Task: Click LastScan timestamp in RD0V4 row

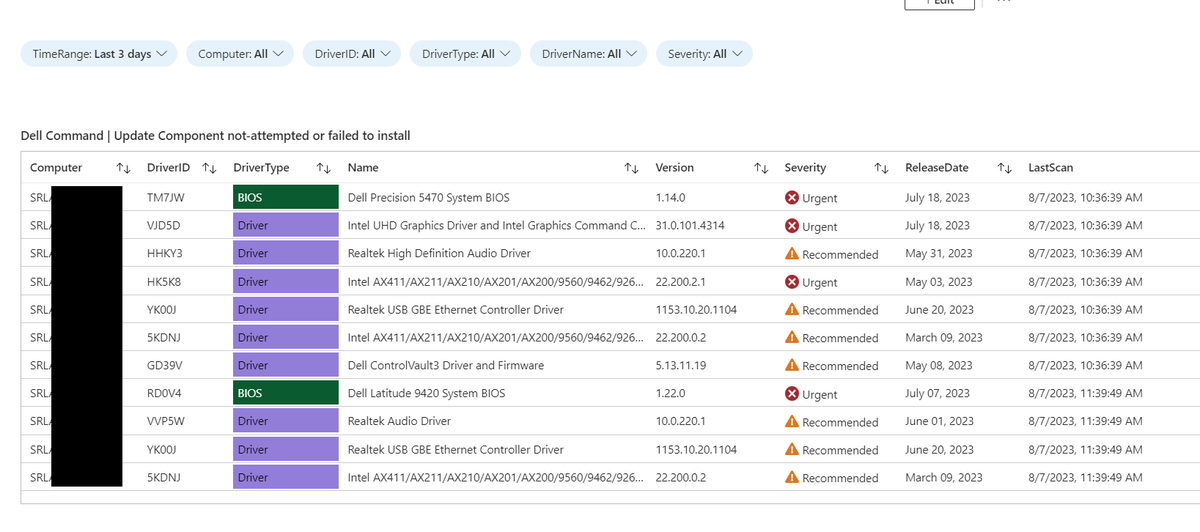Action: [1085, 394]
